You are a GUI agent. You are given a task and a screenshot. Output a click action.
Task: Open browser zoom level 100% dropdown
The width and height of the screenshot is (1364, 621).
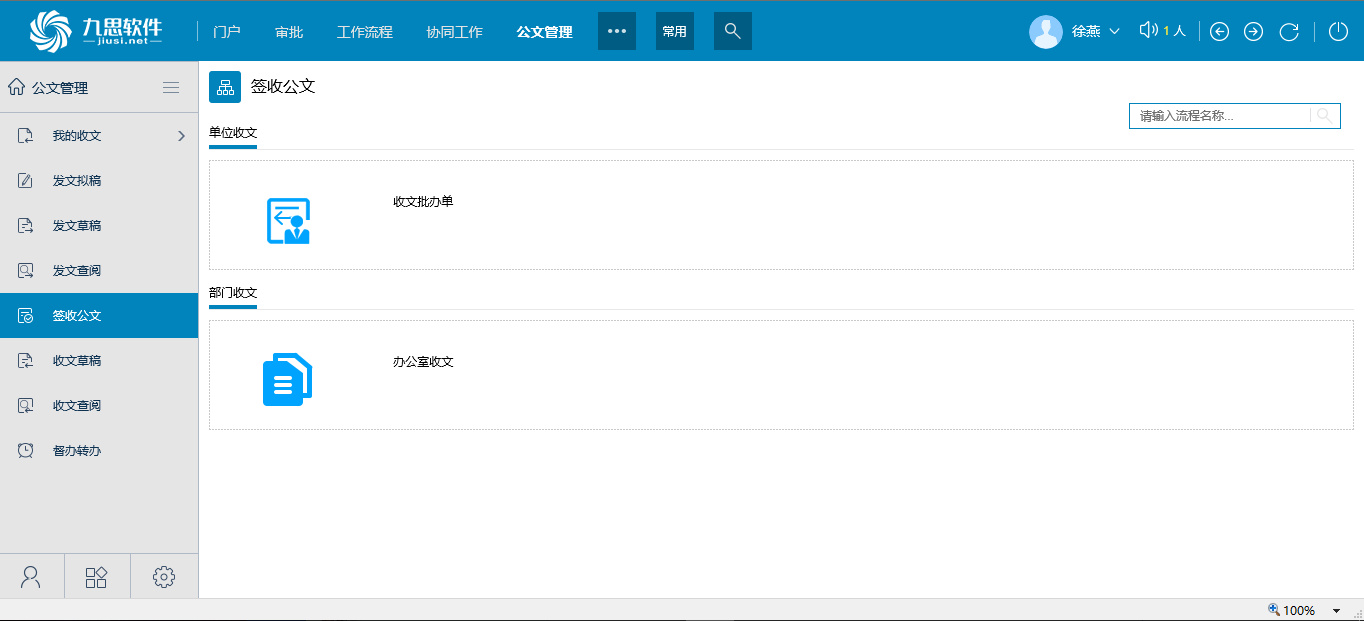point(1336,611)
